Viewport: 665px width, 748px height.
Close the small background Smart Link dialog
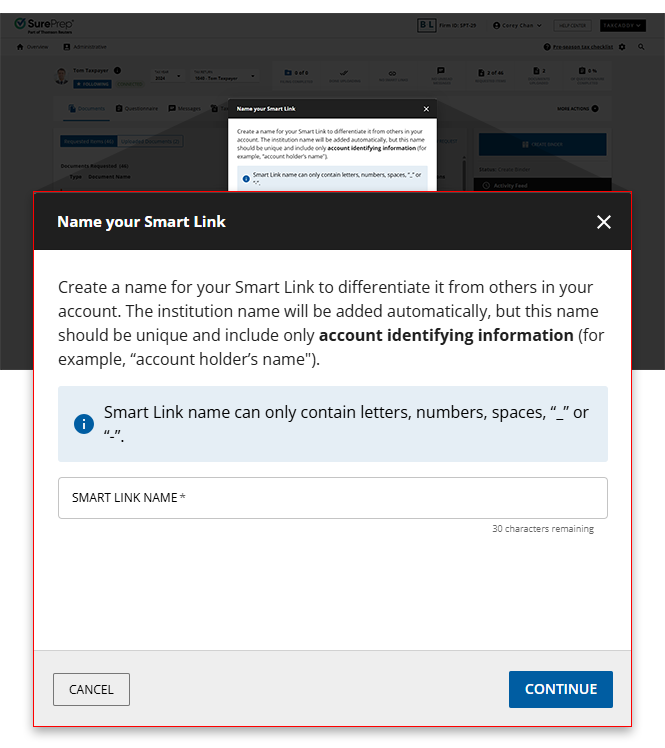[x=426, y=109]
